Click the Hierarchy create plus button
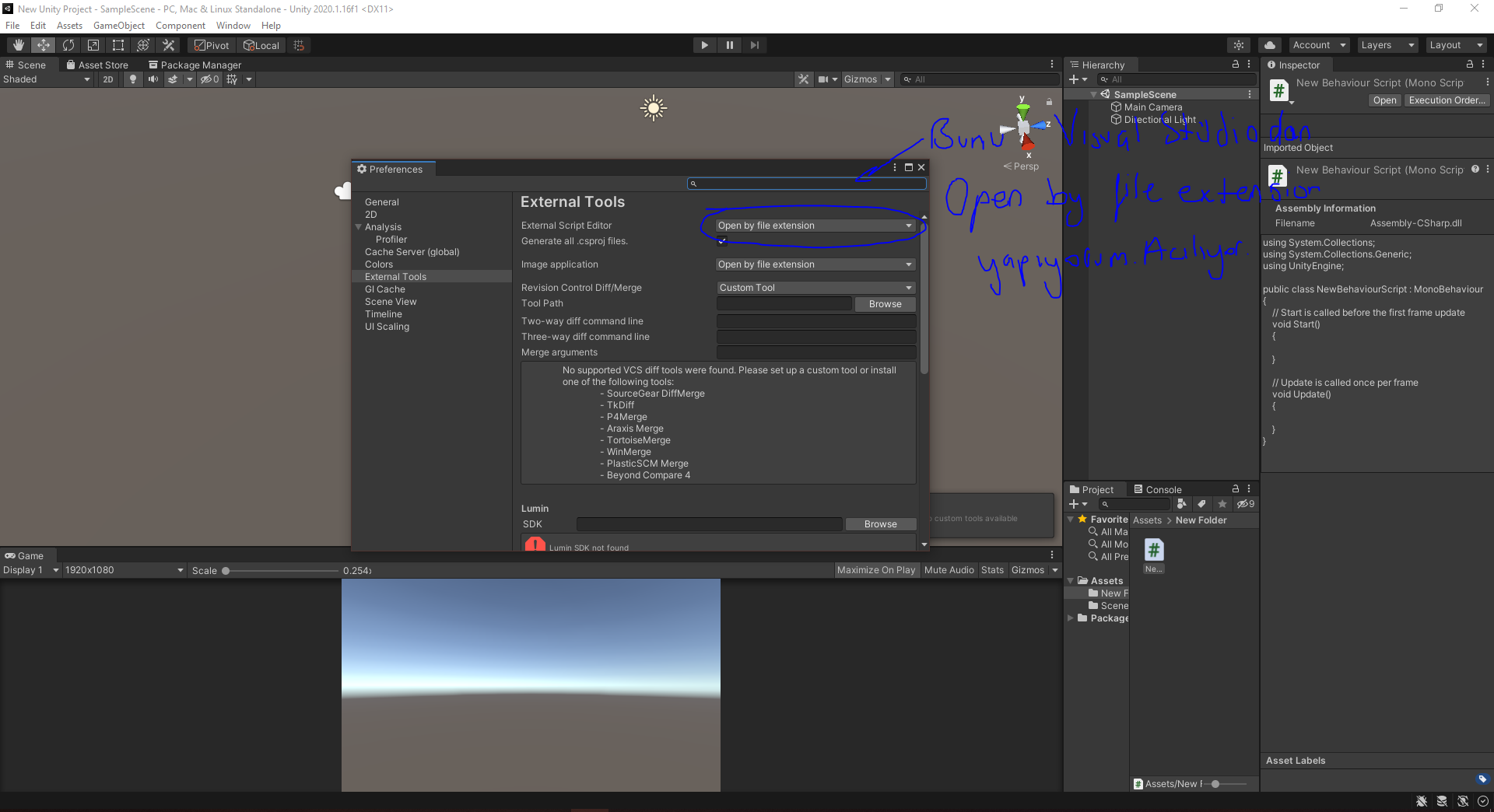 click(1078, 79)
